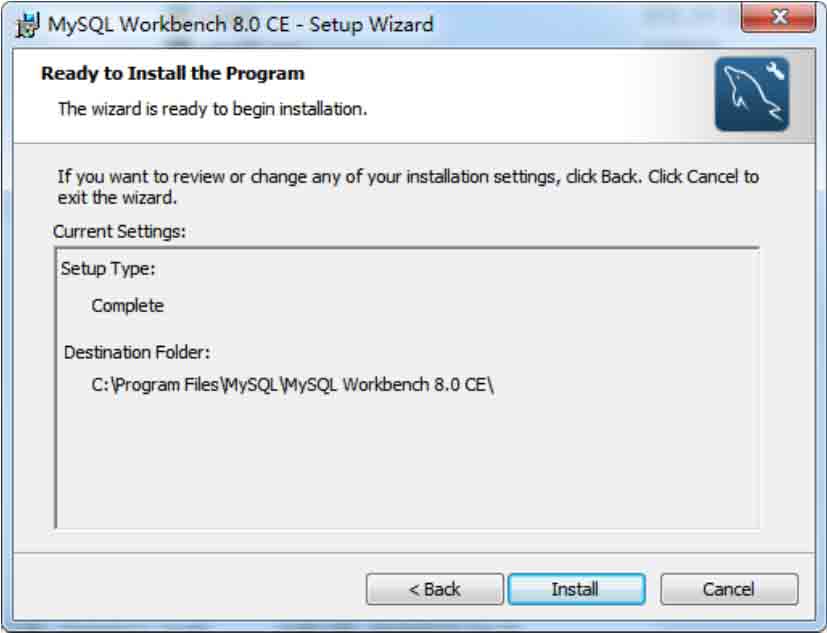Screen dimensions: 827x633
Task: Click the window title 'MySQL Workbench 8.0 CE - Setup Wizard'
Action: pyautogui.click(x=241, y=25)
